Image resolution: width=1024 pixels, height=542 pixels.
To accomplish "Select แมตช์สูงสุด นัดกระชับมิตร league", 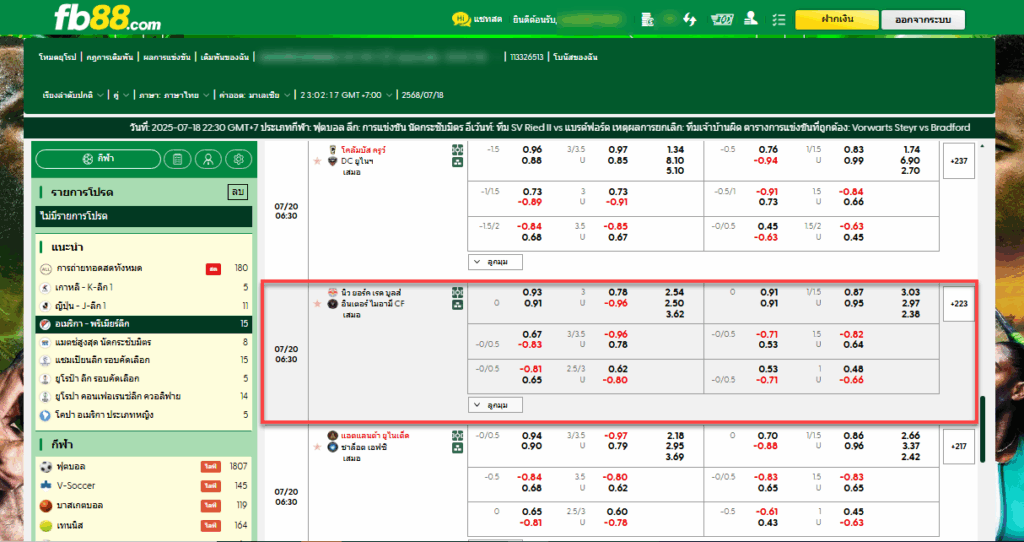I will pos(144,342).
